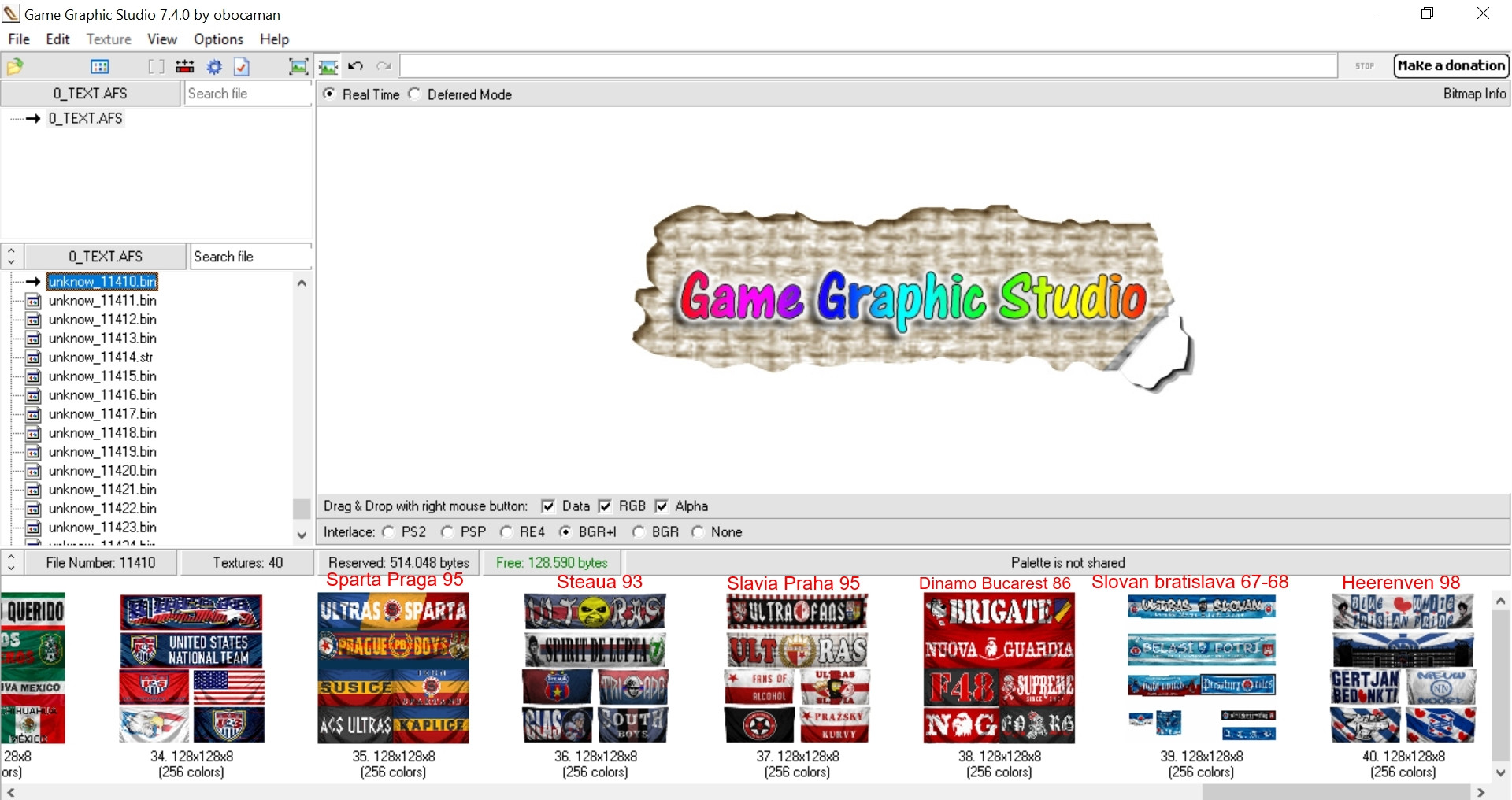Select BGR interlace option
The width and height of the screenshot is (1512, 800).
[x=639, y=532]
